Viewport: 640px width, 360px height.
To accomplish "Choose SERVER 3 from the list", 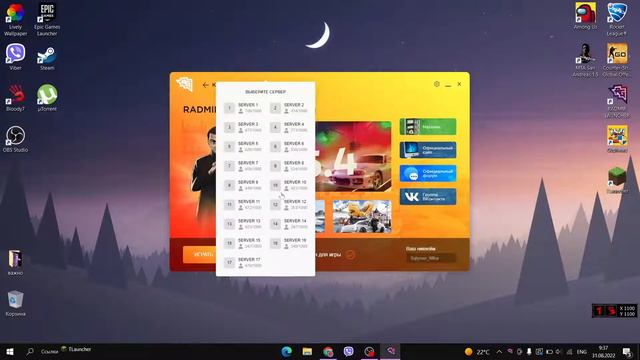I will [243, 127].
